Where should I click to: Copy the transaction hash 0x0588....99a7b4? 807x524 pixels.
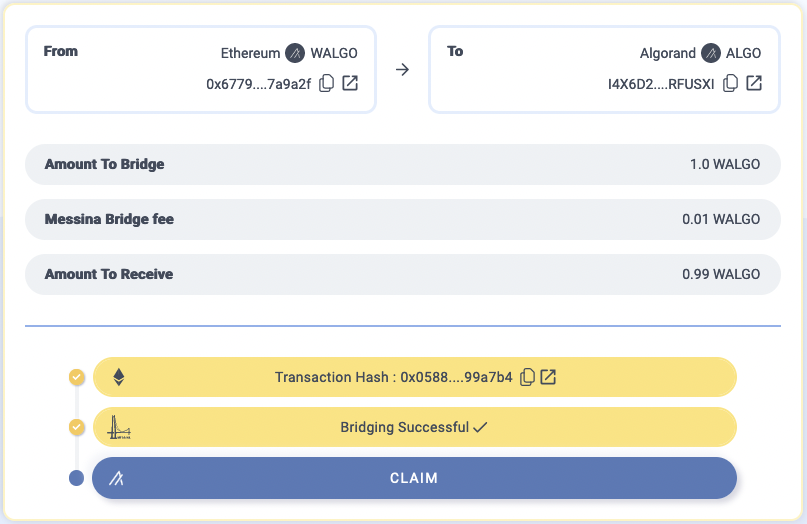point(528,377)
